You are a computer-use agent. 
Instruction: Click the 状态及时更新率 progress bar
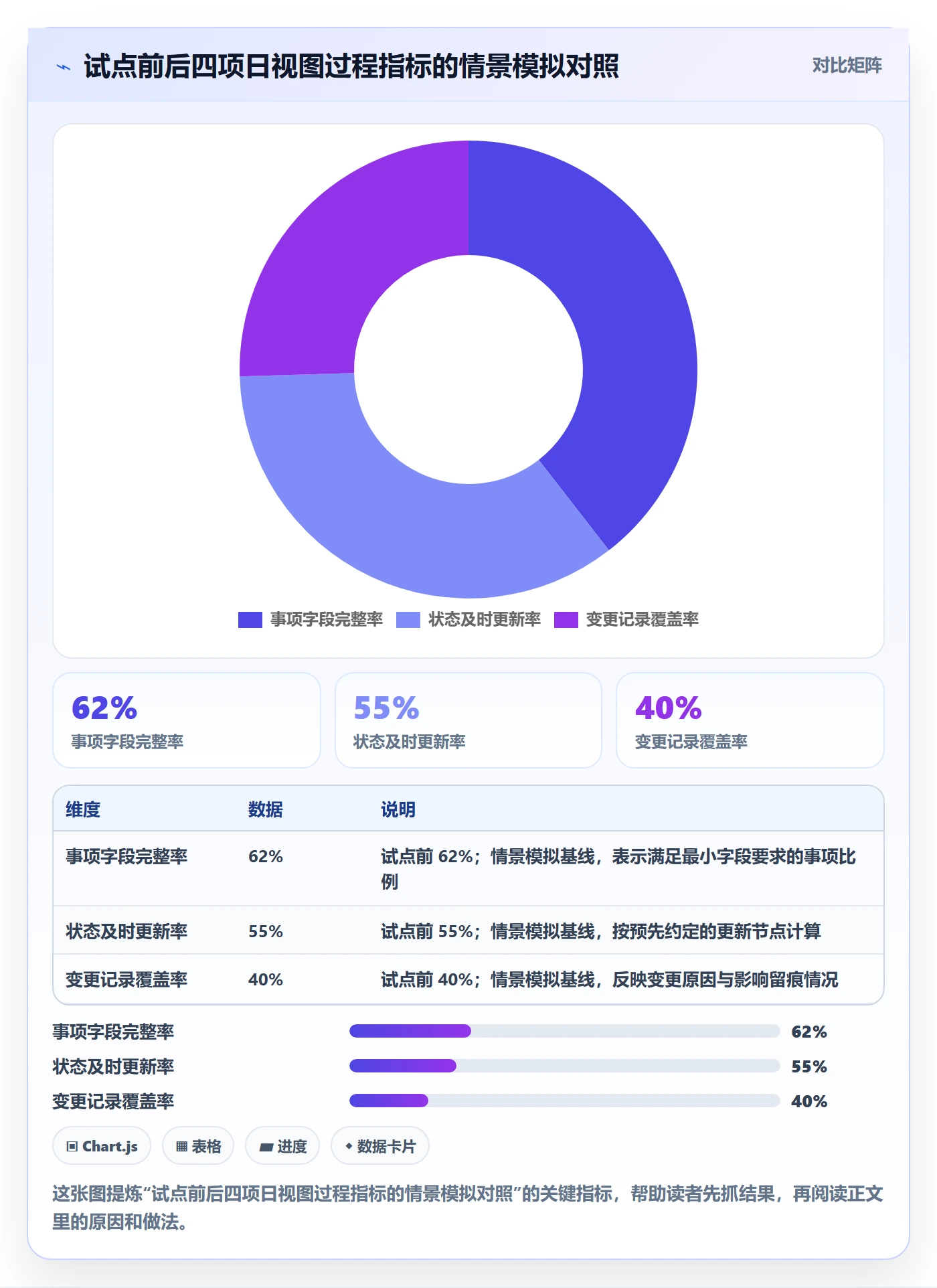coord(564,1066)
